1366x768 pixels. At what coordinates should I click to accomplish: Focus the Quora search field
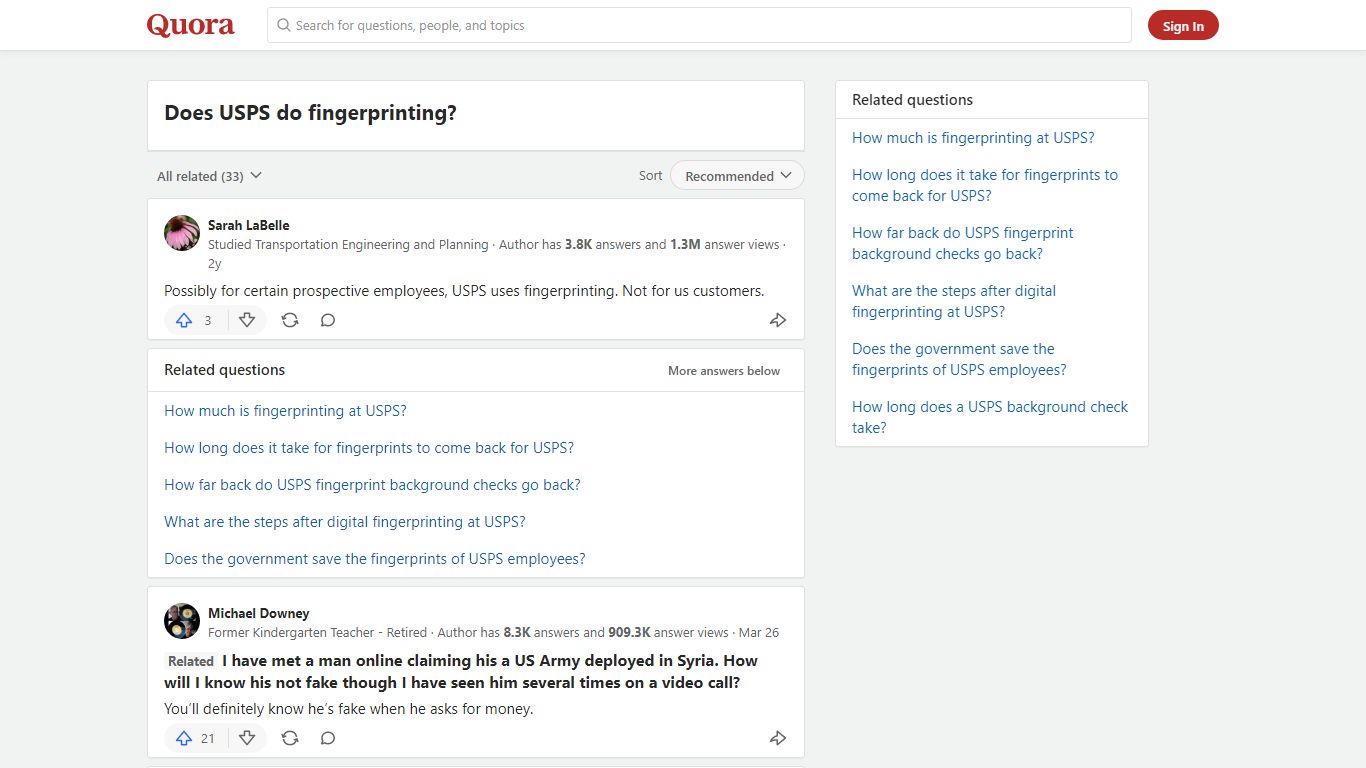[699, 25]
